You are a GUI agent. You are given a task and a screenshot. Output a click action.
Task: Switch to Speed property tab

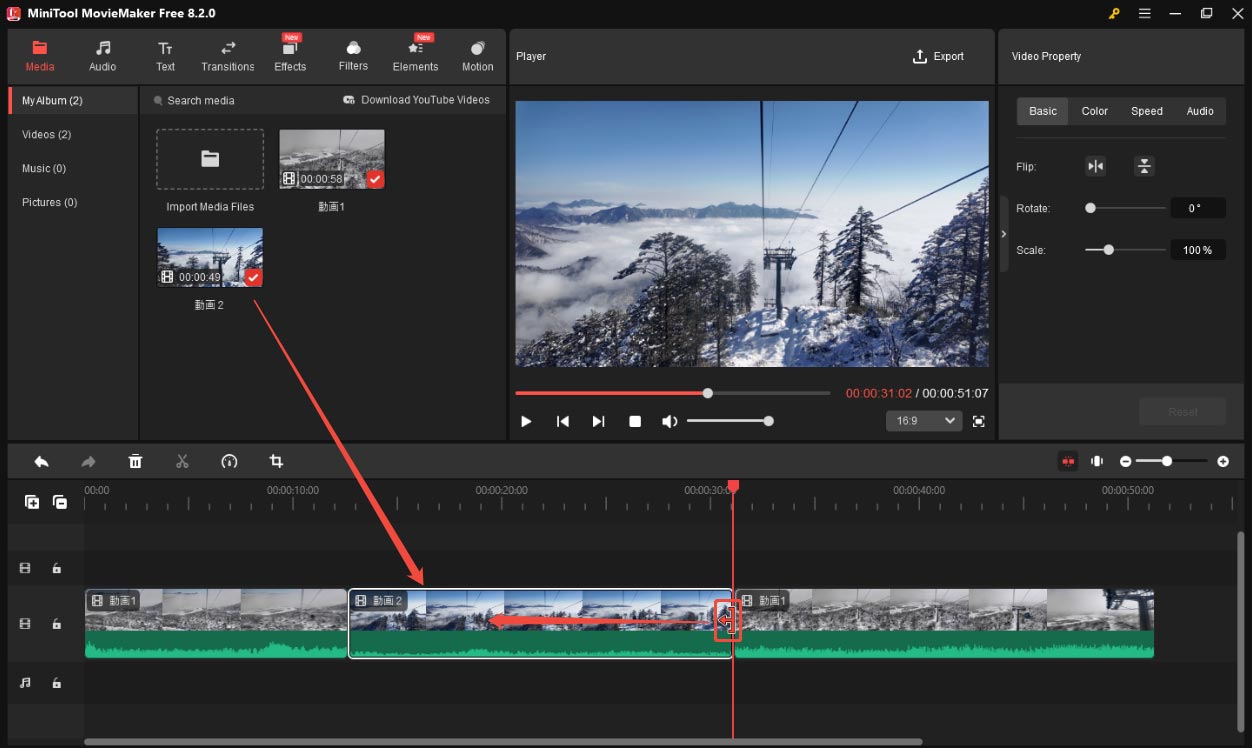coord(1147,111)
